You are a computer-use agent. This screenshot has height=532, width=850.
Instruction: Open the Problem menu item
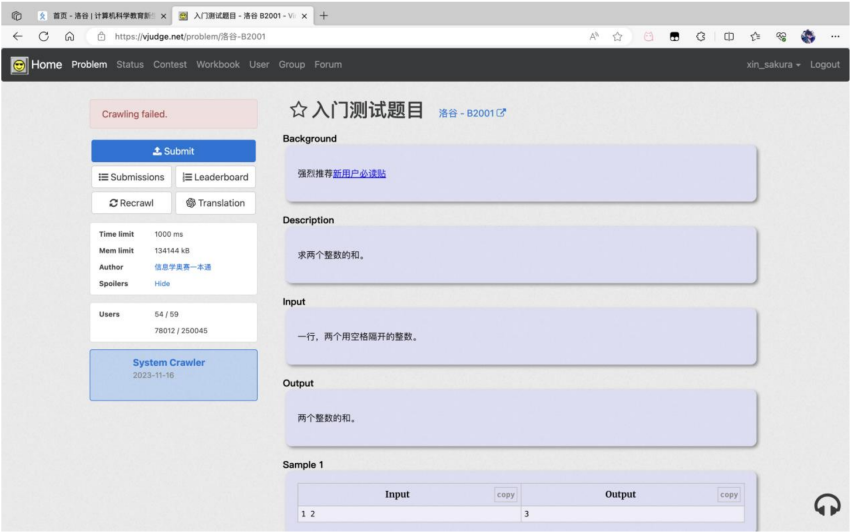coord(89,65)
